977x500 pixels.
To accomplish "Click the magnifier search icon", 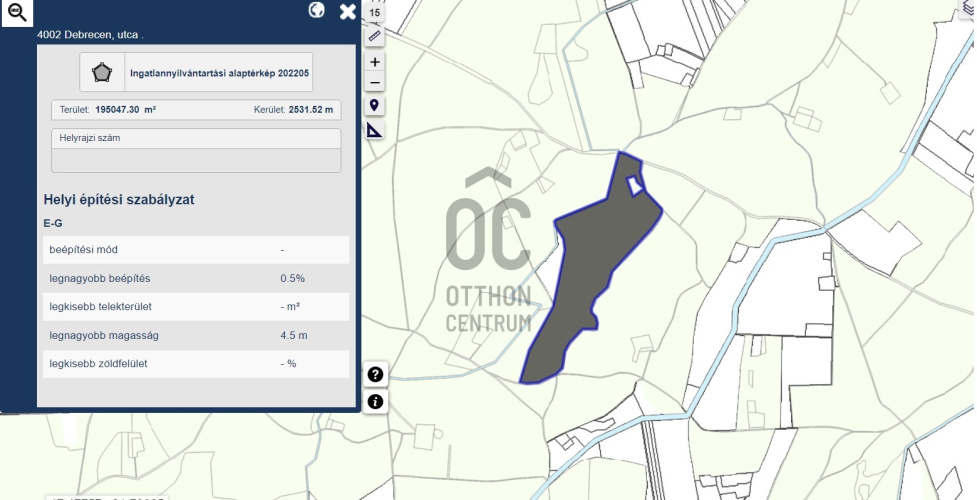I will 17,13.
